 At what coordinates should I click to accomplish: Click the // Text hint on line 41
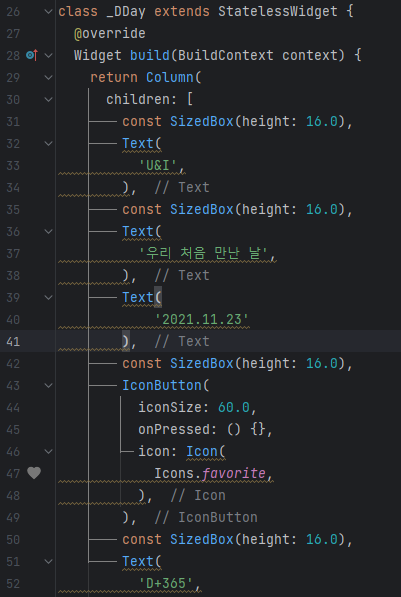click(x=182, y=341)
